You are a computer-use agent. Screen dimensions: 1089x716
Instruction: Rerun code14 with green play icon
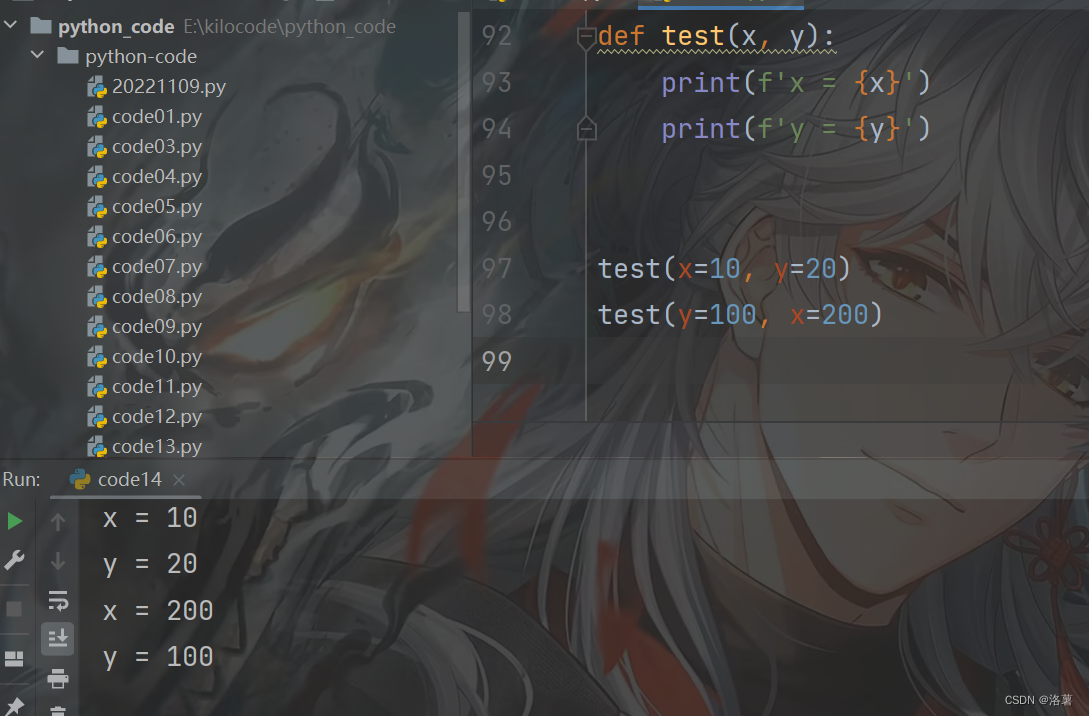[15, 521]
